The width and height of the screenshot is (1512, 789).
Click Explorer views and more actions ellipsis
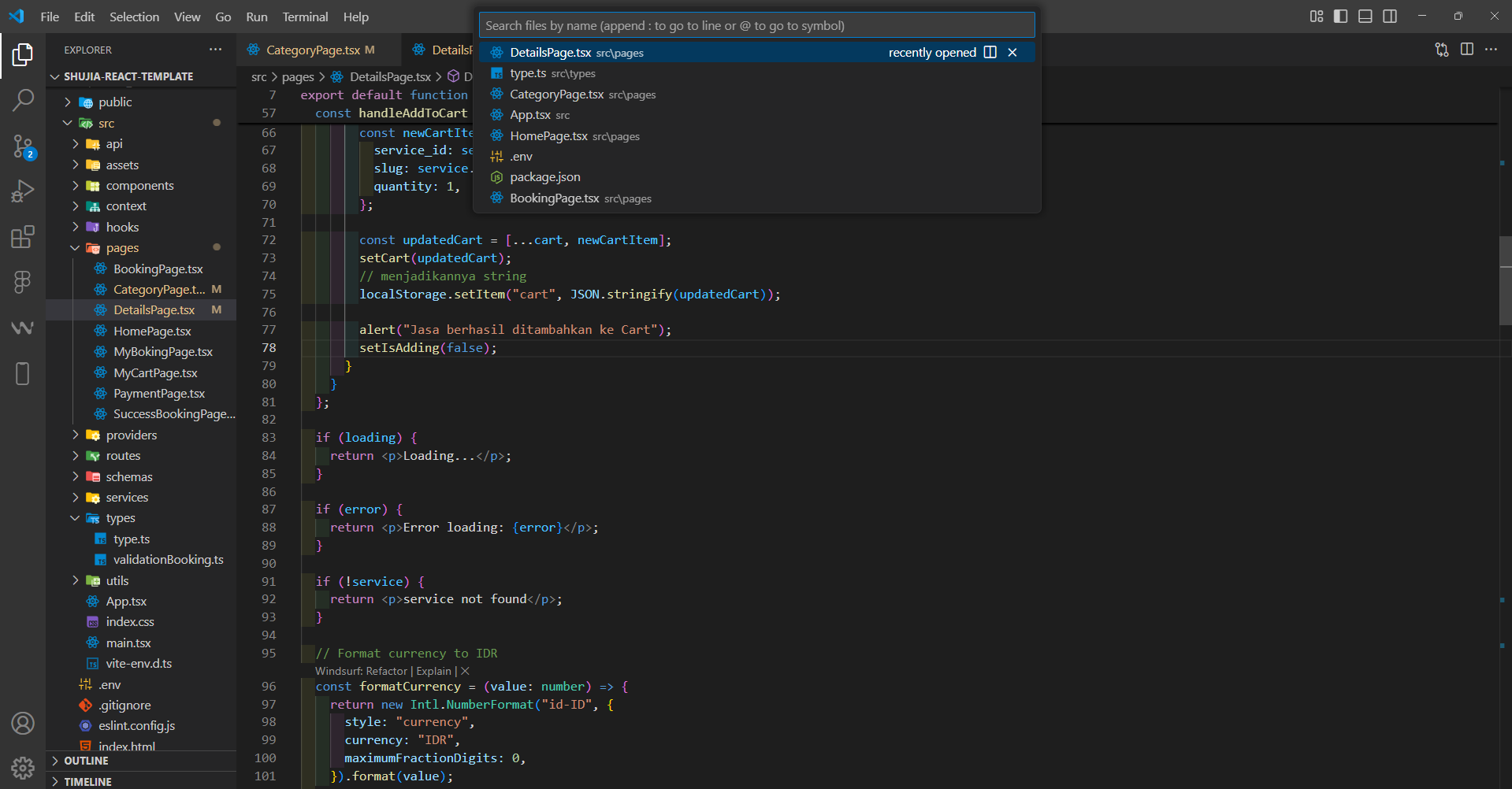pyautogui.click(x=215, y=50)
